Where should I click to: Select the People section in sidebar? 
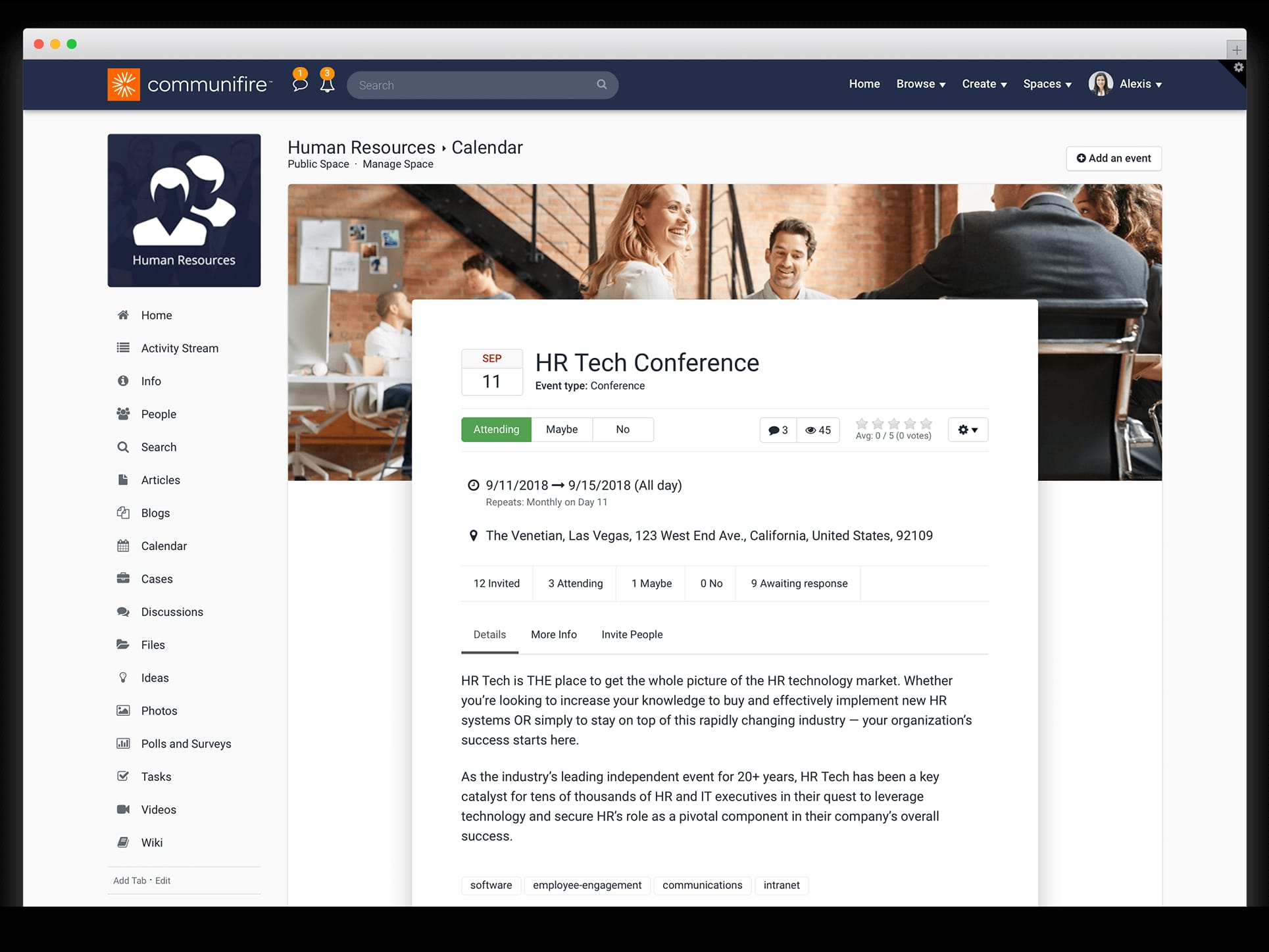pyautogui.click(x=159, y=414)
